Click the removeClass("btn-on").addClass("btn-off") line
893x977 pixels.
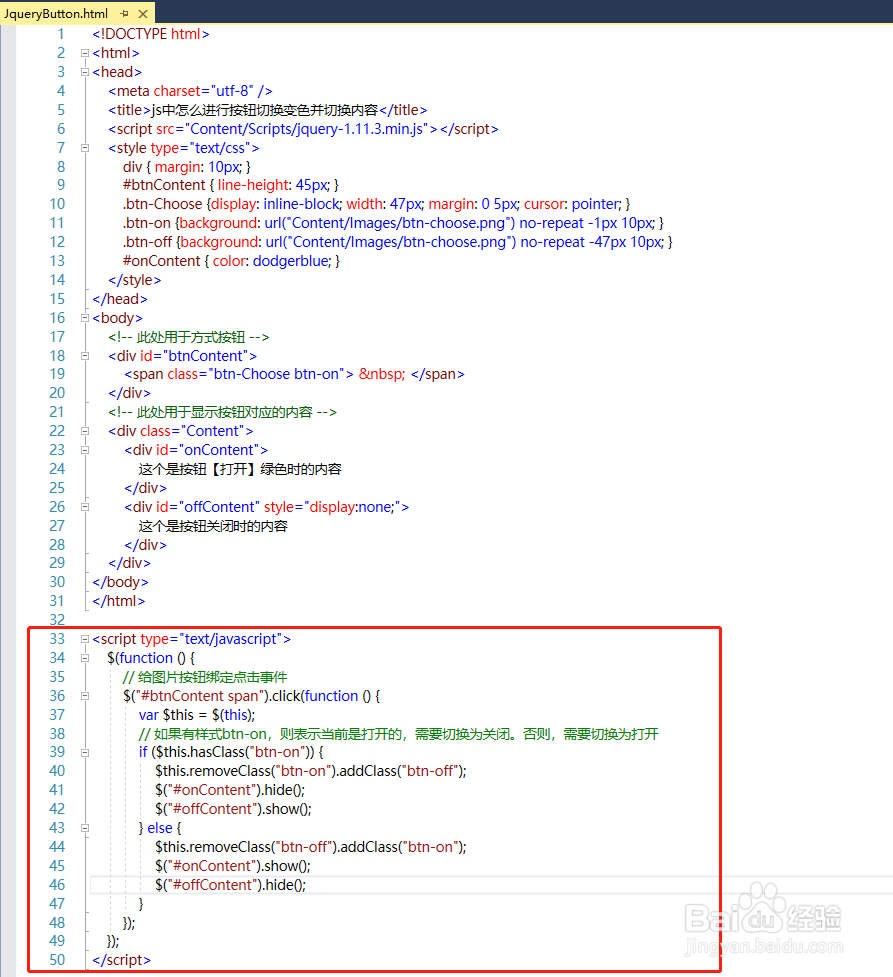311,771
